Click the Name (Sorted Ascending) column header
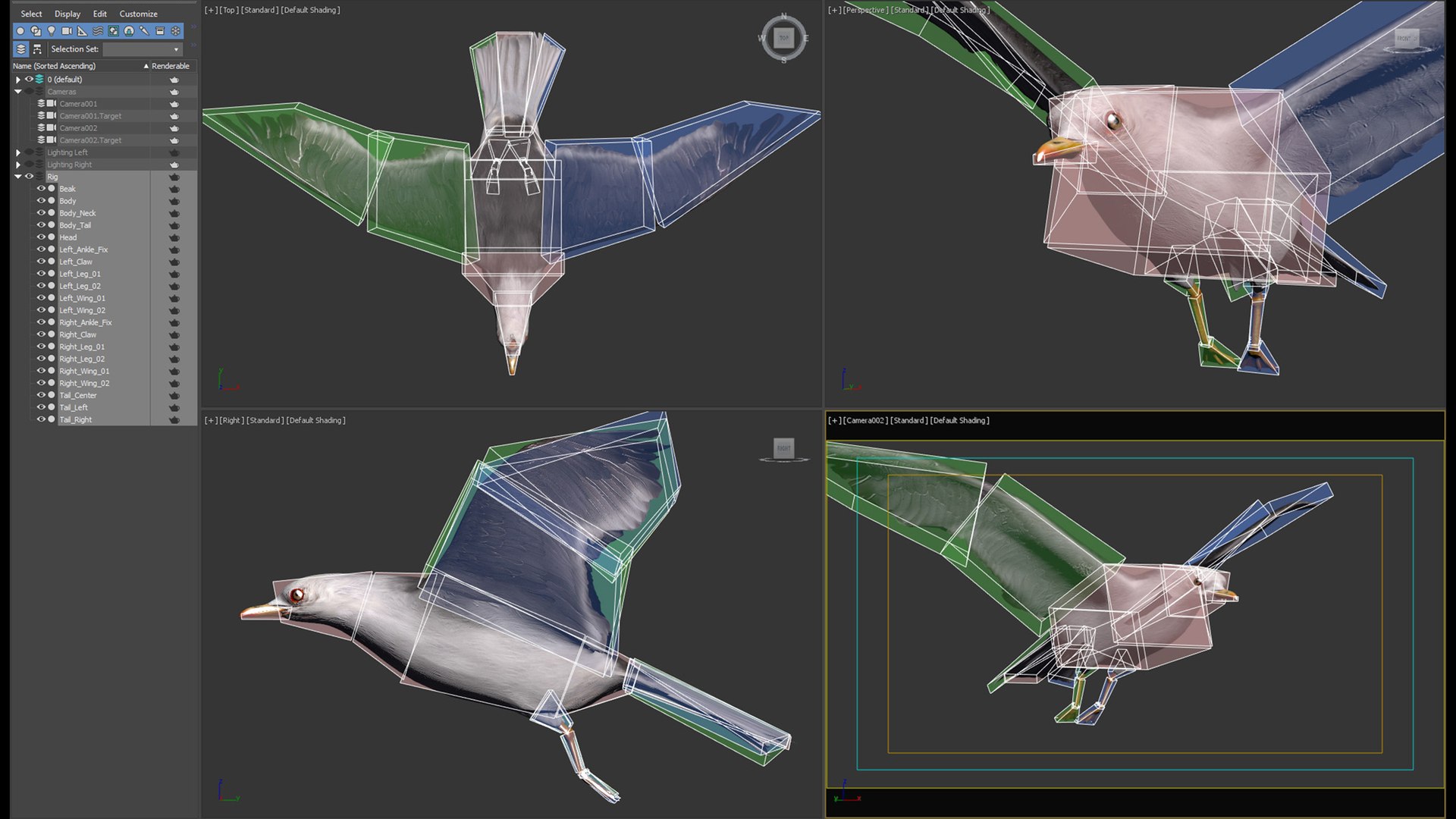 coord(80,66)
